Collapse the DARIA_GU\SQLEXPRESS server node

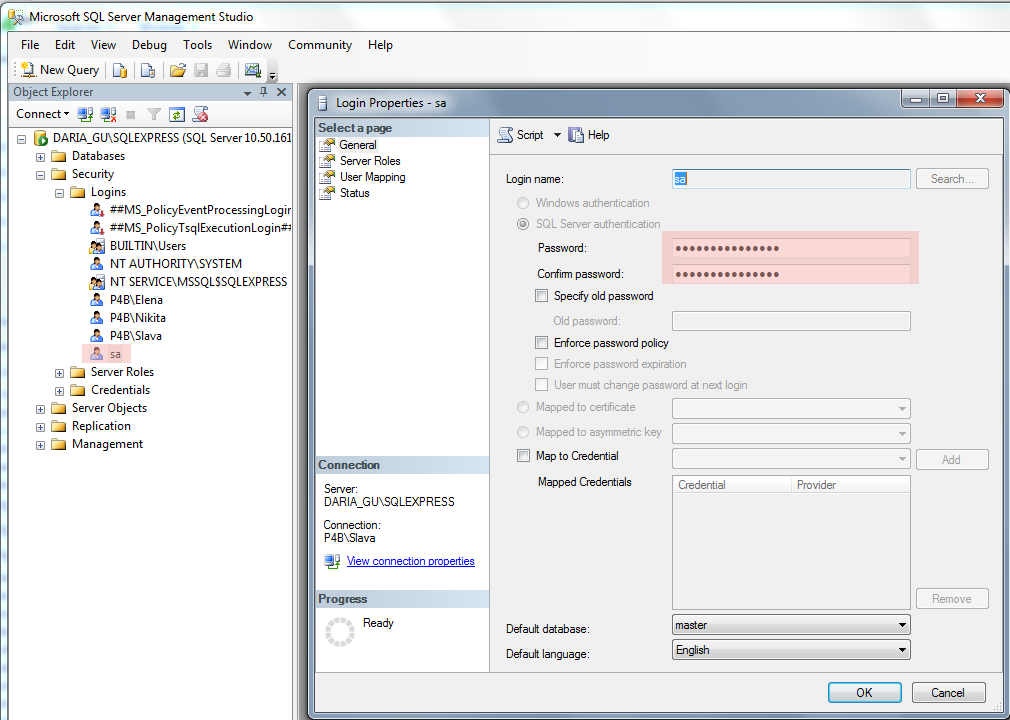[x=21, y=138]
